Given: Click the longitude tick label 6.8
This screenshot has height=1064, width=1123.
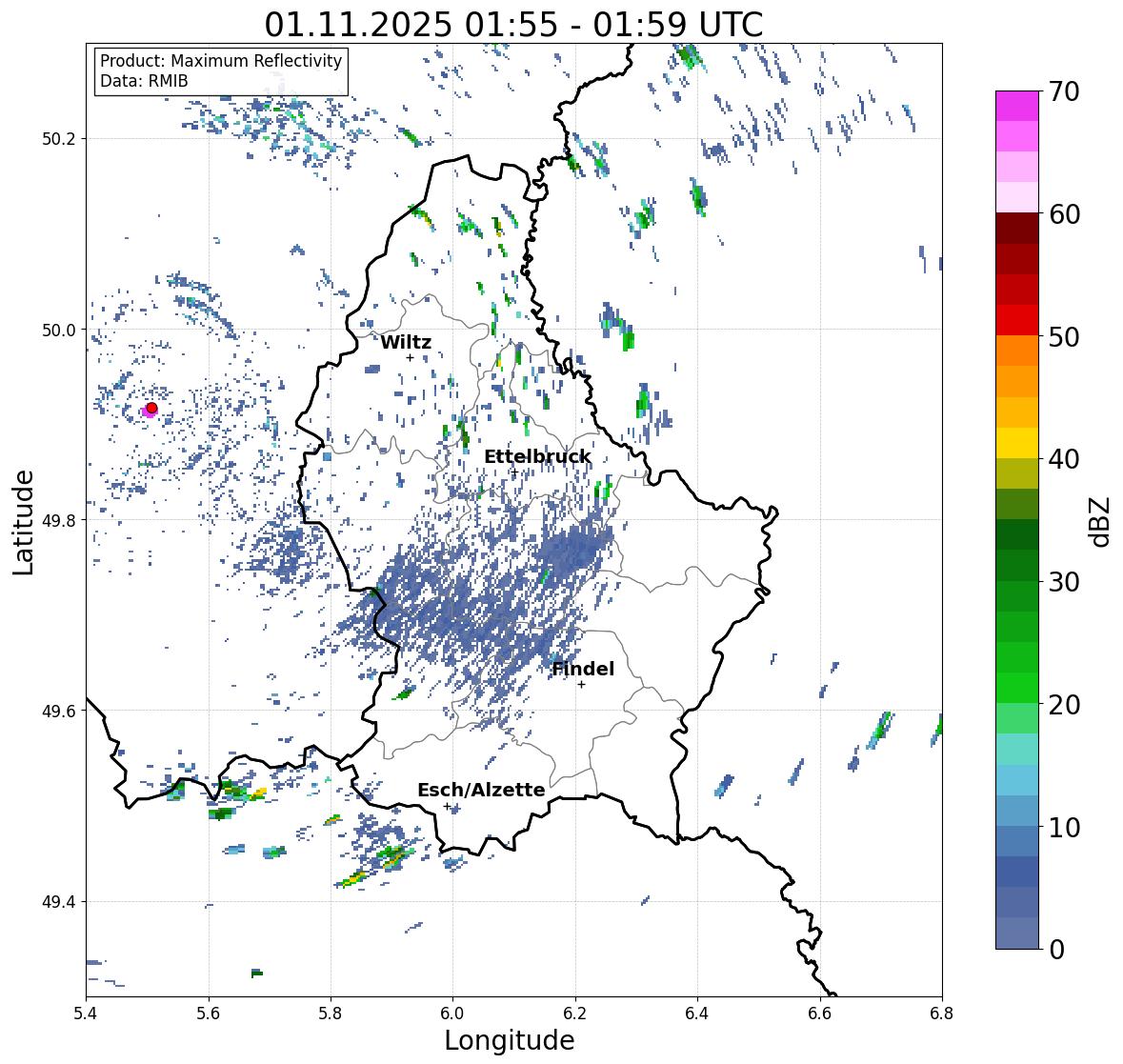Looking at the screenshot, I should coord(942,1013).
